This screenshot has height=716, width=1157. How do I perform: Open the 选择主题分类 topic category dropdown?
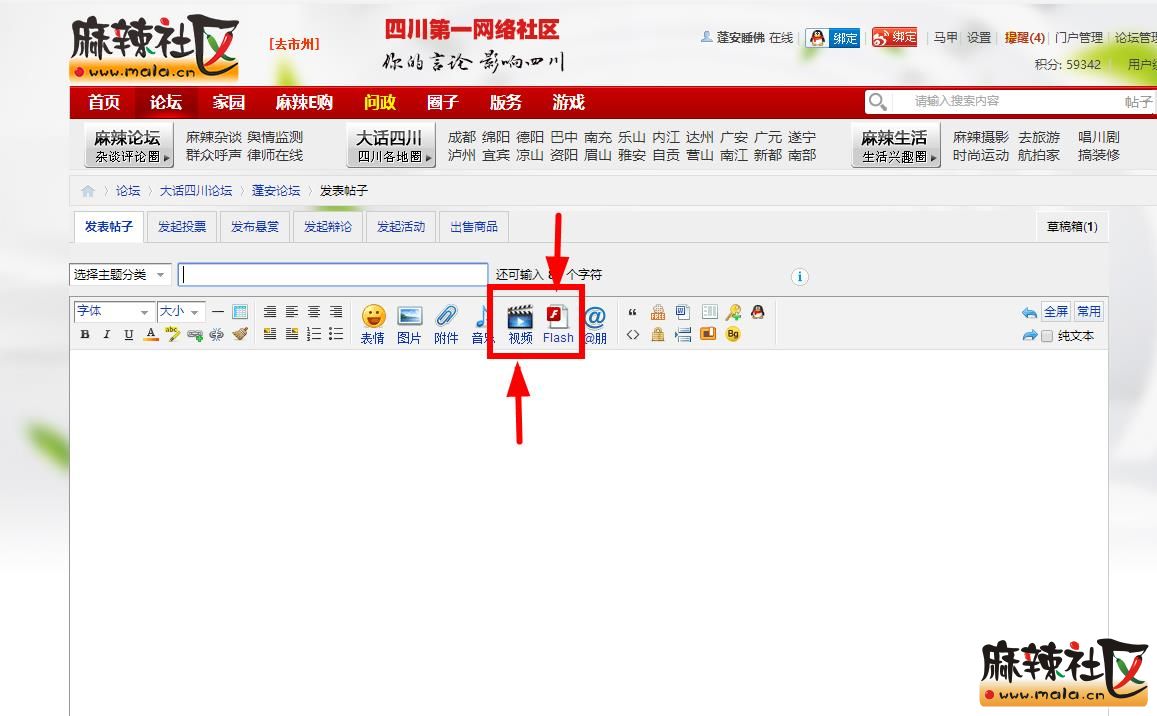[x=120, y=275]
